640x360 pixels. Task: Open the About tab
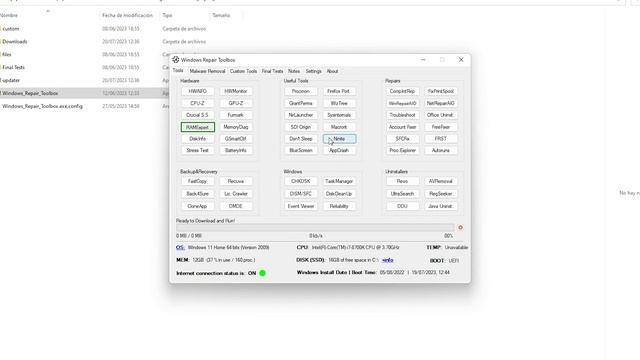pyautogui.click(x=332, y=71)
